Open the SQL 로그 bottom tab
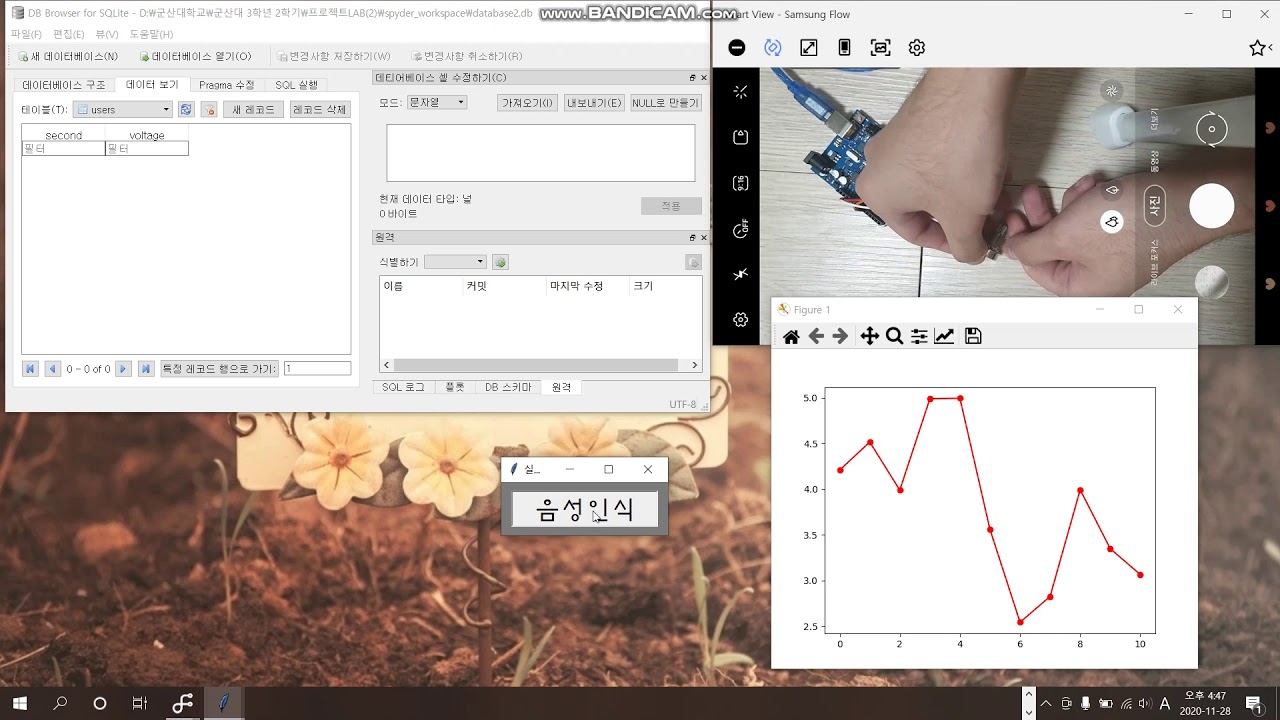This screenshot has width=1280, height=720. pos(403,387)
